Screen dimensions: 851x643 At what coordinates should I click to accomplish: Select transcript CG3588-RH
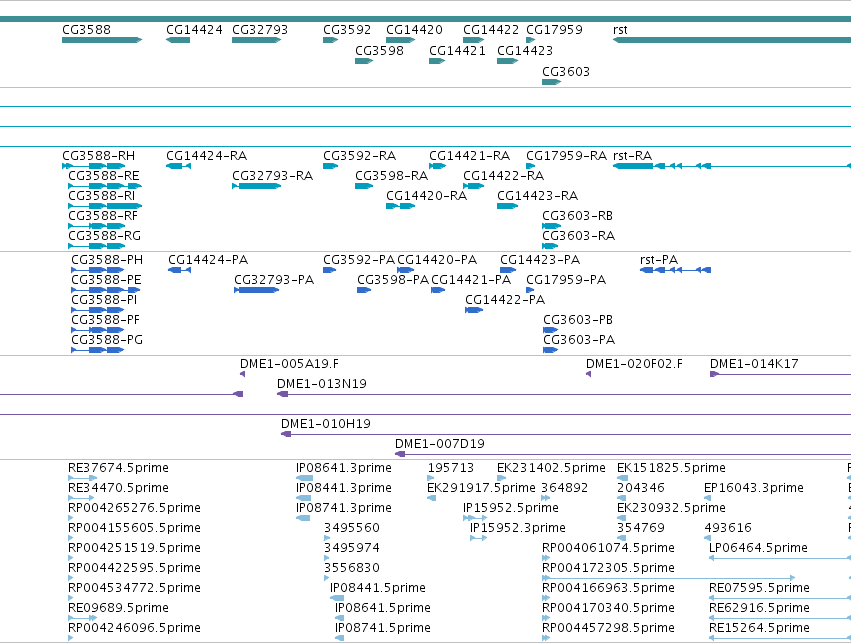point(94,166)
